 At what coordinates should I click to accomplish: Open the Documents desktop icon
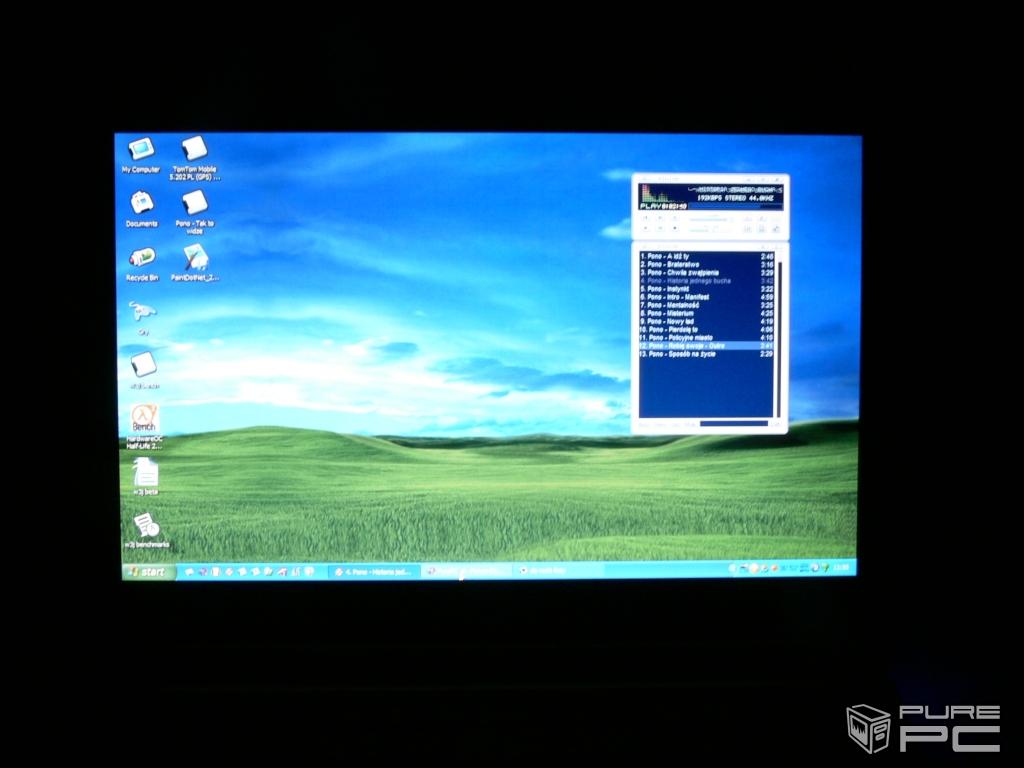point(142,209)
